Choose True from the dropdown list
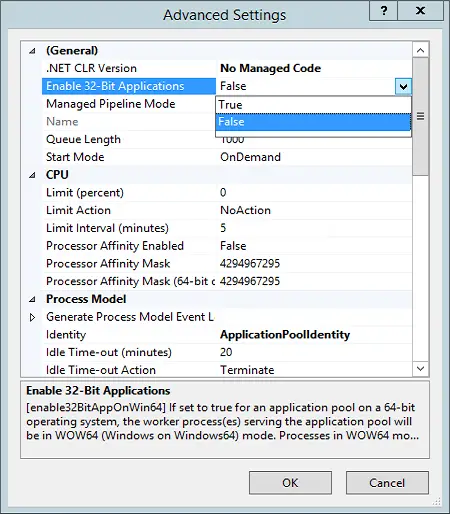 313,105
